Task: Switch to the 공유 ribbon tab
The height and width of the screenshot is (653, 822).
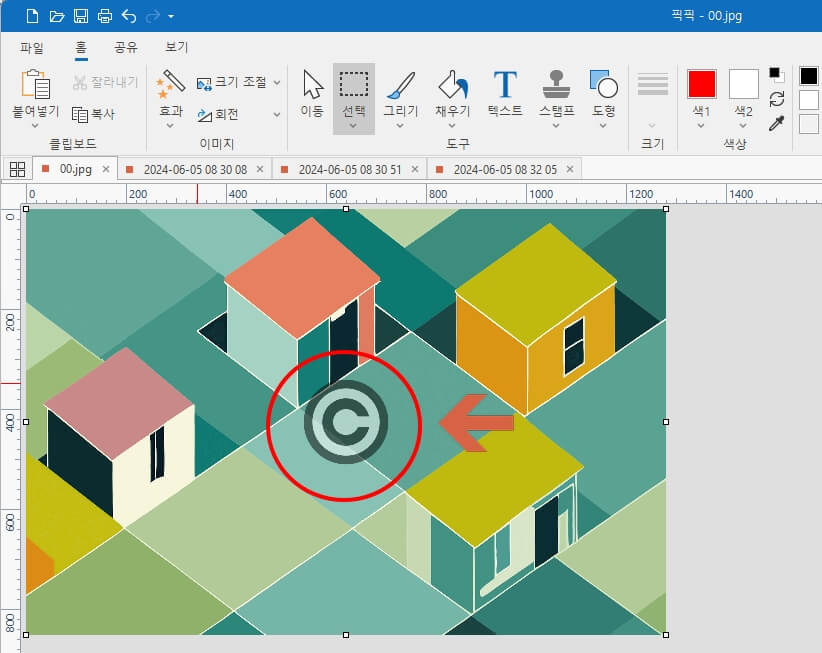Action: pyautogui.click(x=126, y=48)
